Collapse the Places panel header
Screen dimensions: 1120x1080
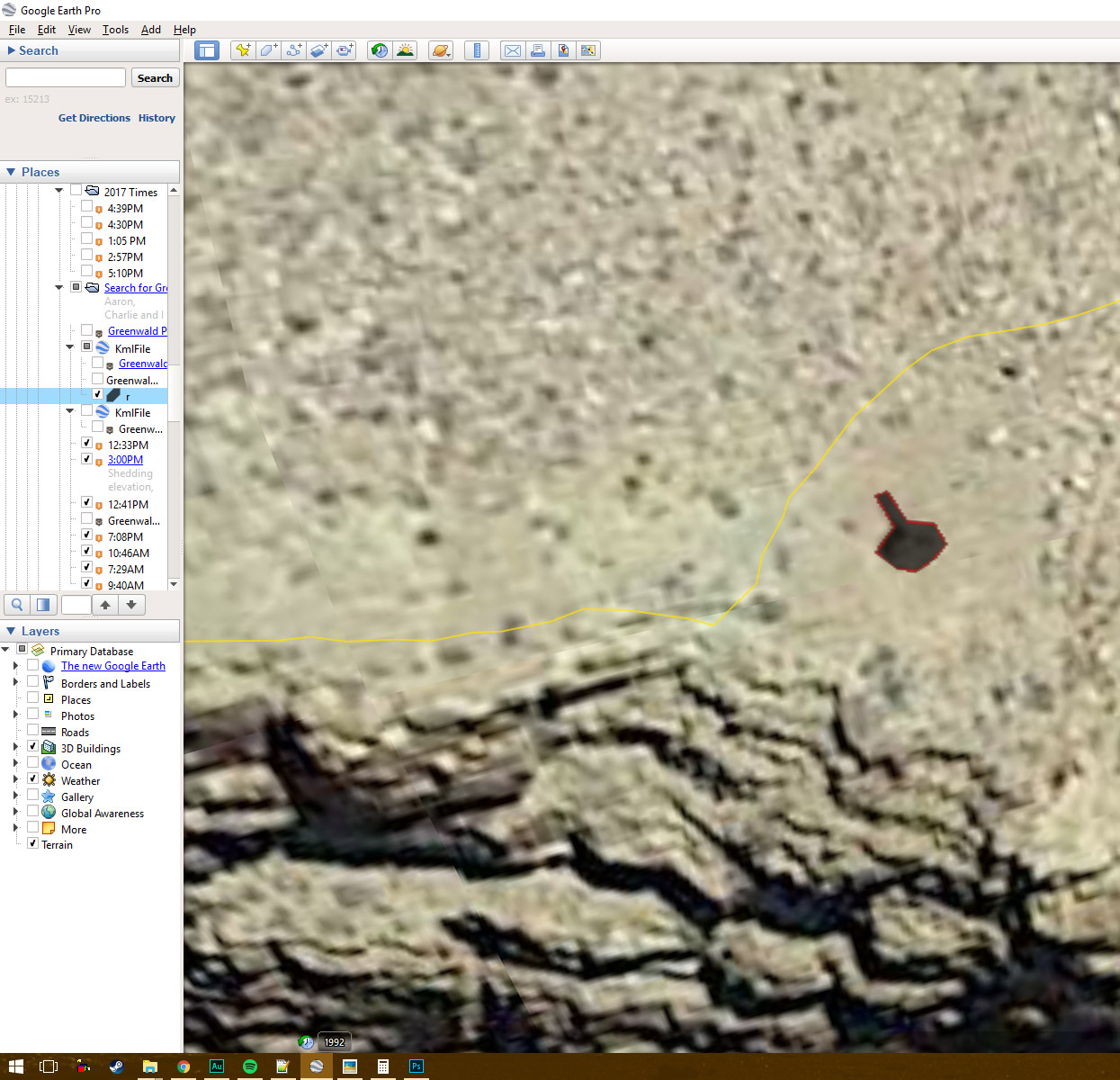(90, 172)
